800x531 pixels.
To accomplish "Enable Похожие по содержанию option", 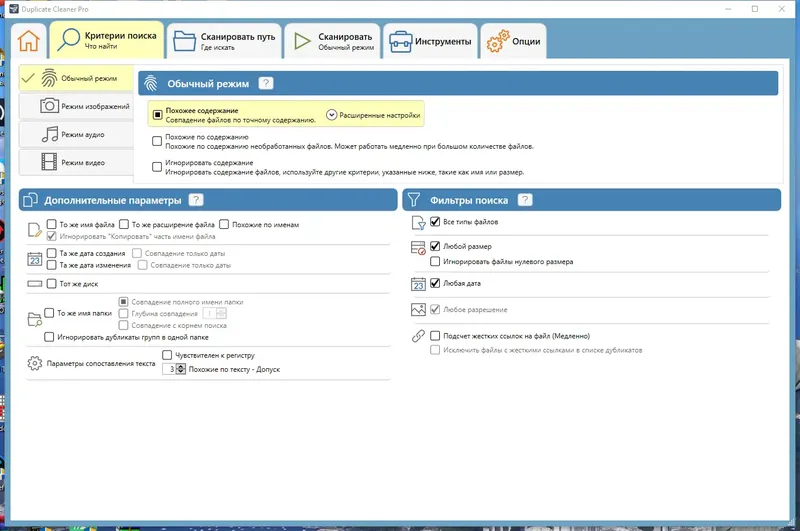I will (x=157, y=141).
